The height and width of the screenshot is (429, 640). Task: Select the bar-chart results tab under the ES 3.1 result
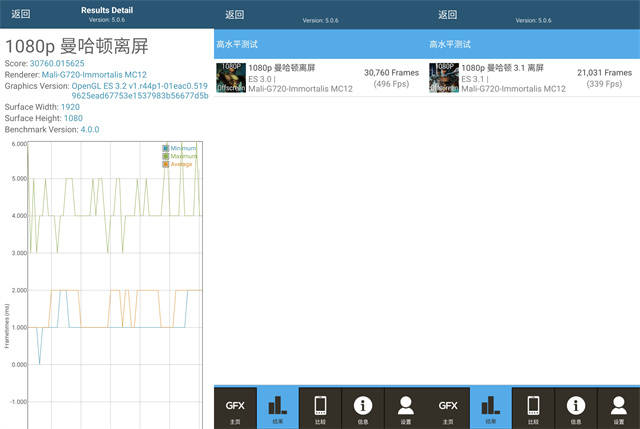coord(491,408)
